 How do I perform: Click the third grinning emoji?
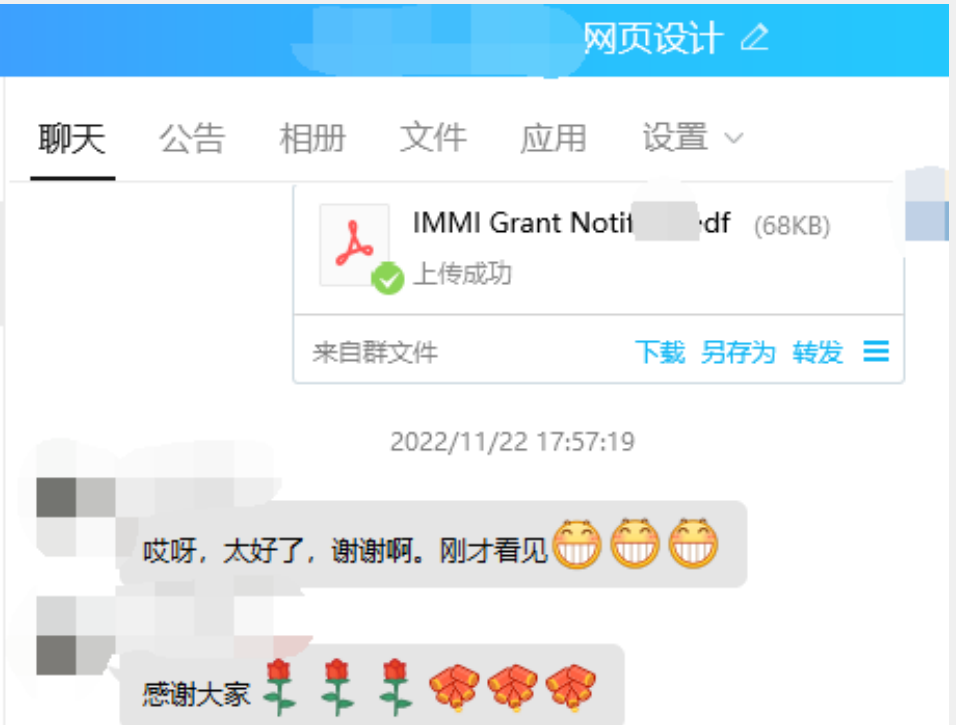point(693,544)
